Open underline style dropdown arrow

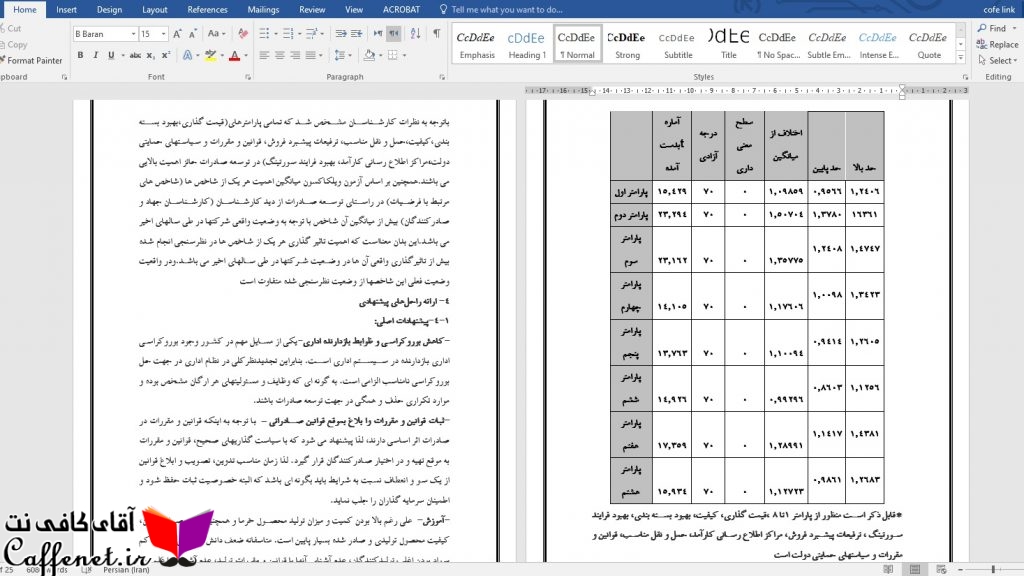pyautogui.click(x=122, y=56)
